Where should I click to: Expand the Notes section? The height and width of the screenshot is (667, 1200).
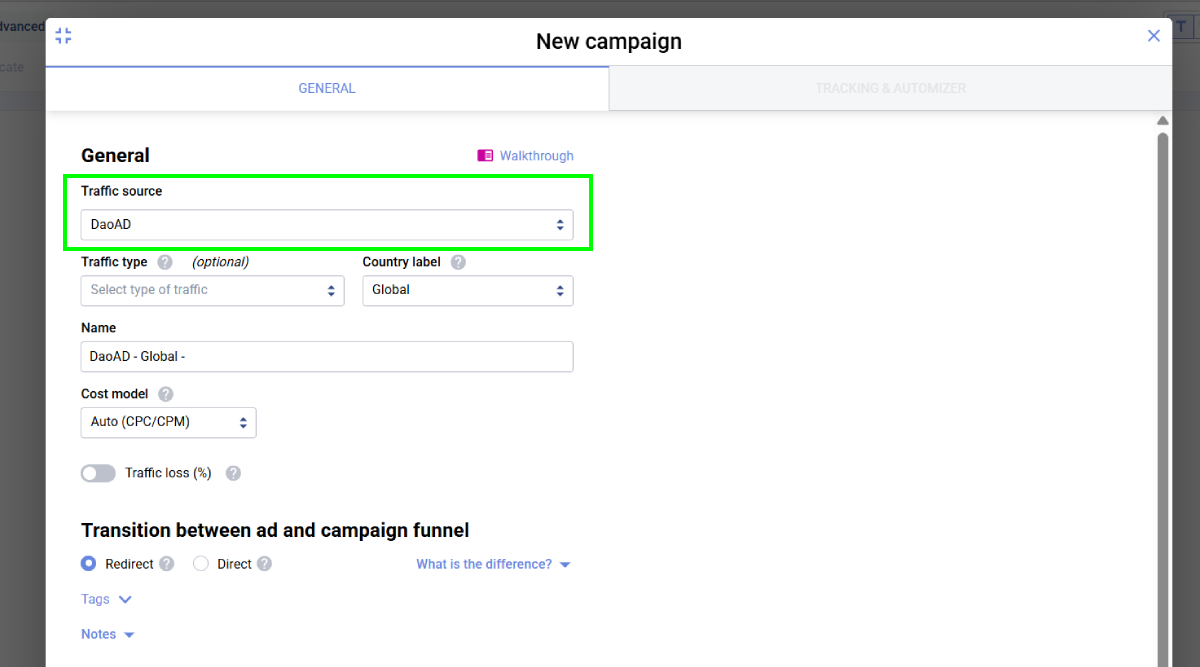coord(108,634)
